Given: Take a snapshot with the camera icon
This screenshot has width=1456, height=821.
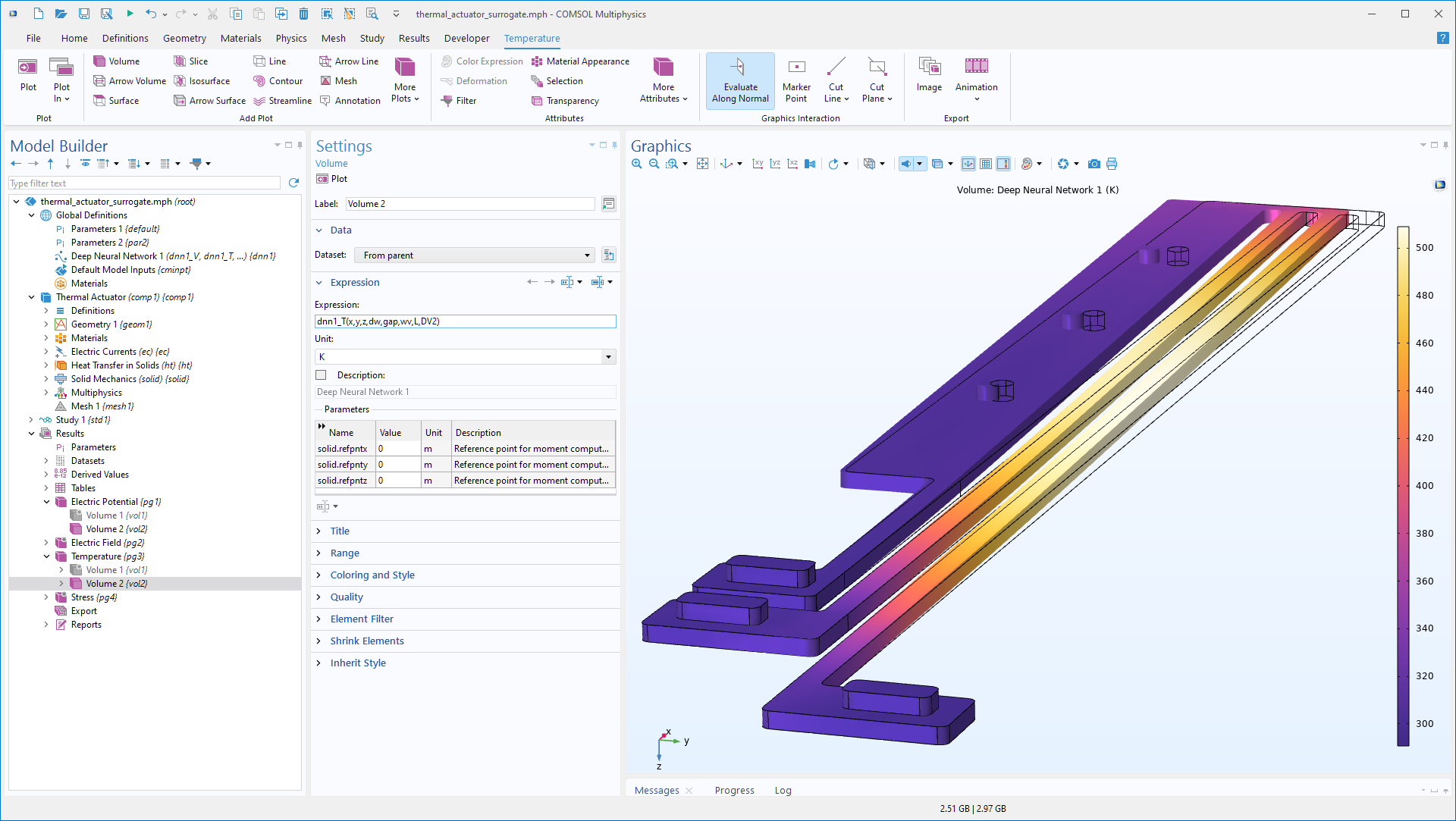Looking at the screenshot, I should (x=1094, y=163).
